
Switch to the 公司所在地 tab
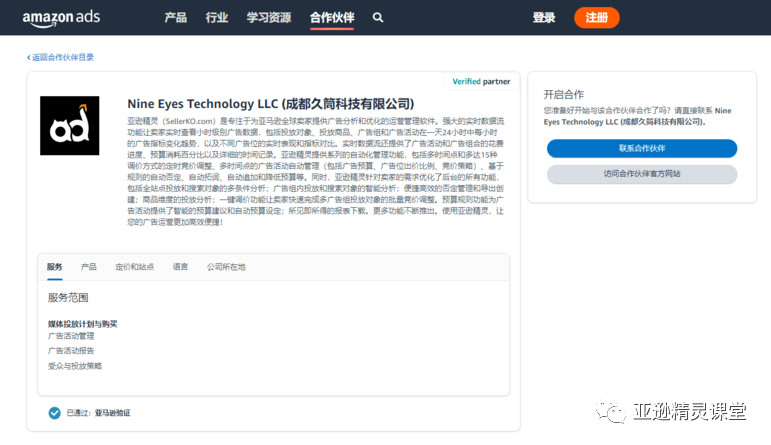(x=226, y=267)
